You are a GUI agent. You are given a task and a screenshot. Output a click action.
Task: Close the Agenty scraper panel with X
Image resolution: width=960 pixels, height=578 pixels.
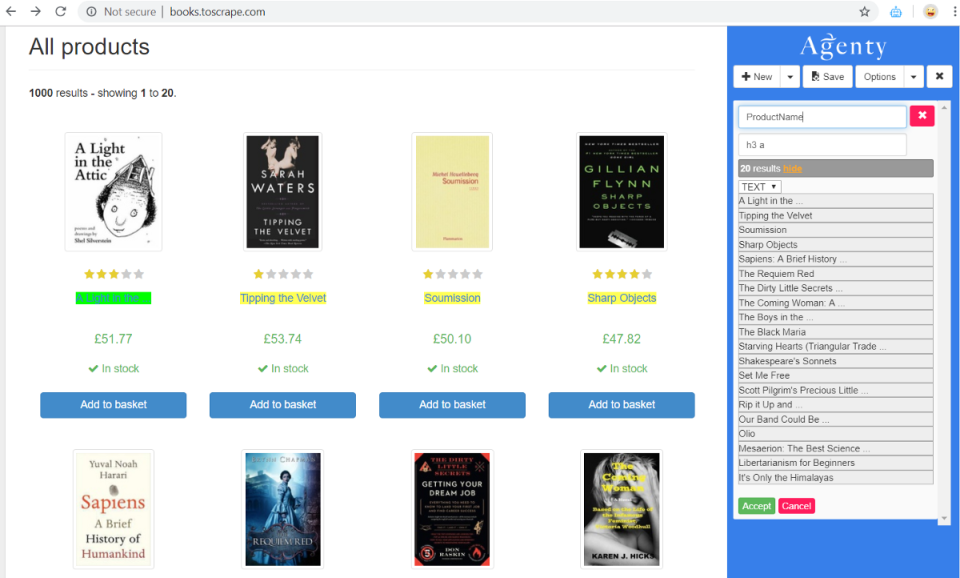coord(939,76)
